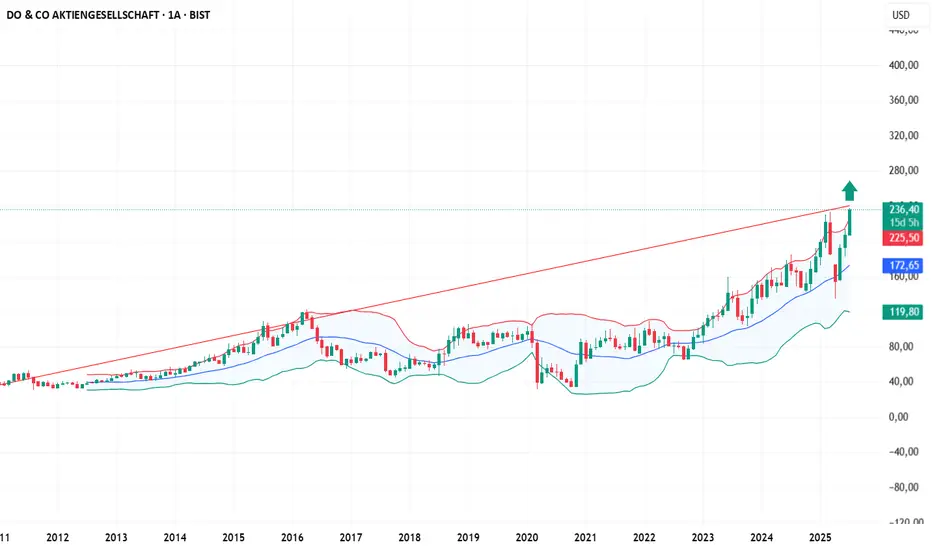This screenshot has width=932, height=550.
Task: Click the 80,00 price scale label
Action: tap(901, 347)
